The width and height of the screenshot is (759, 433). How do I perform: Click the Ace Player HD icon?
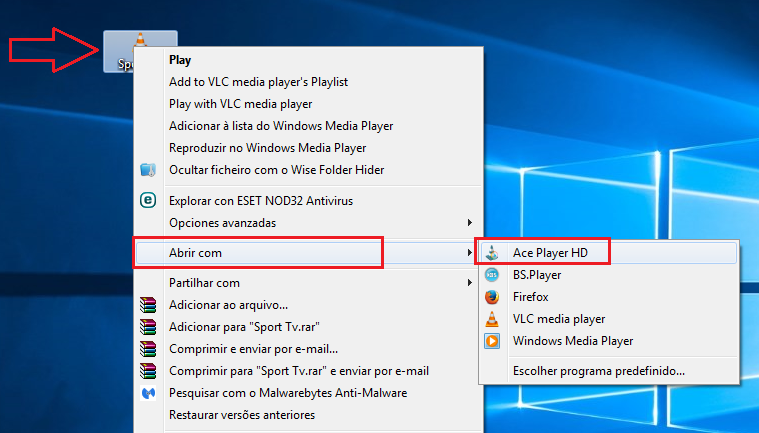point(492,253)
